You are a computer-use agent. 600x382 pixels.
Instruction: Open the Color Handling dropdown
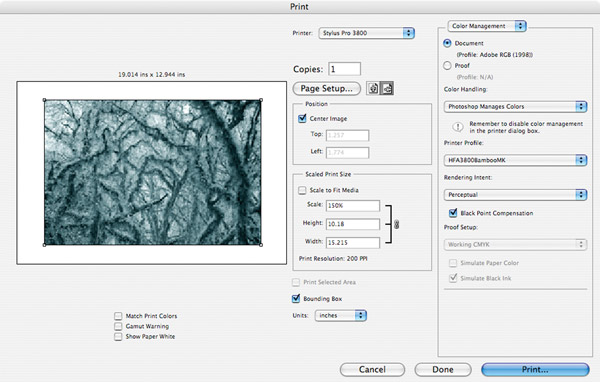515,106
